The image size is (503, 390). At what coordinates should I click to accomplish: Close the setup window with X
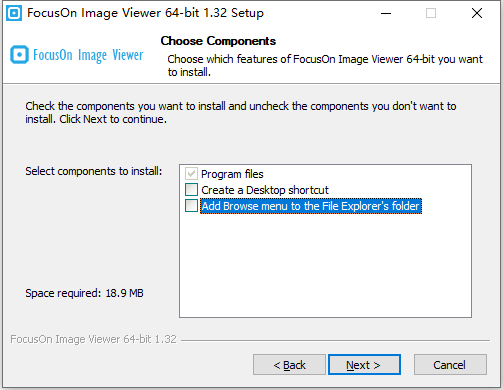coord(477,13)
